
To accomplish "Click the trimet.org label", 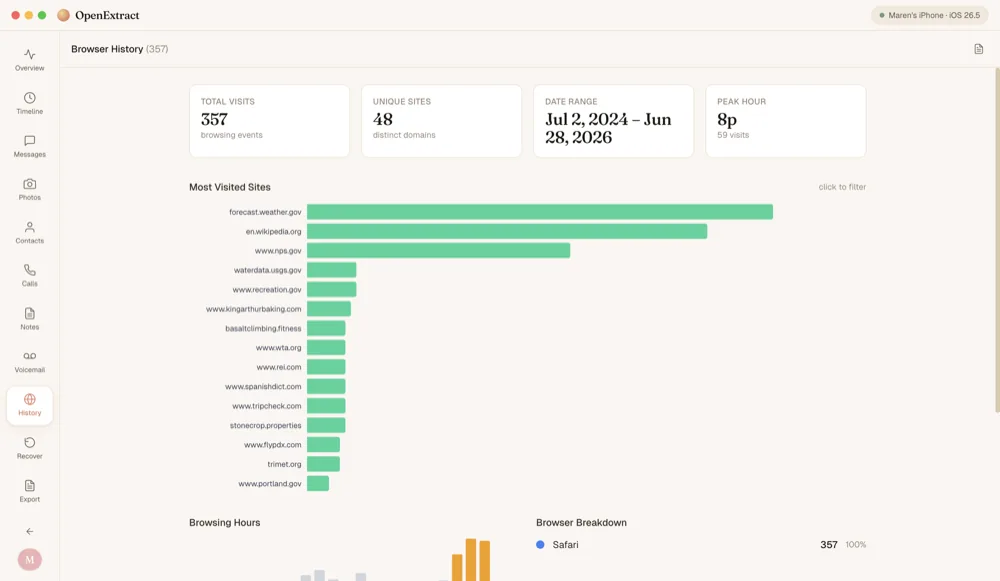I will (284, 464).
